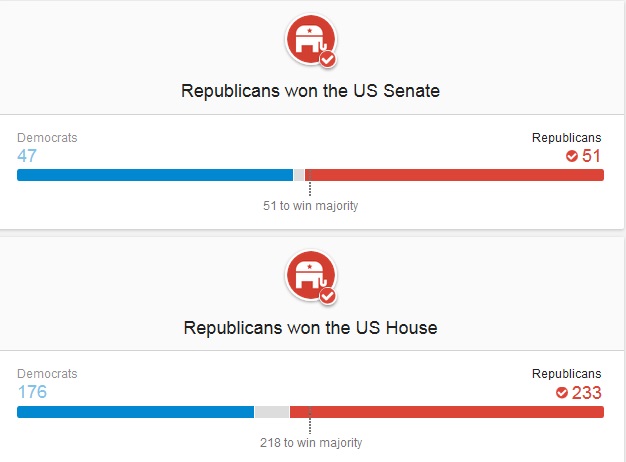Select the Democrats 176 House count
The image size is (626, 462).
pos(32,392)
